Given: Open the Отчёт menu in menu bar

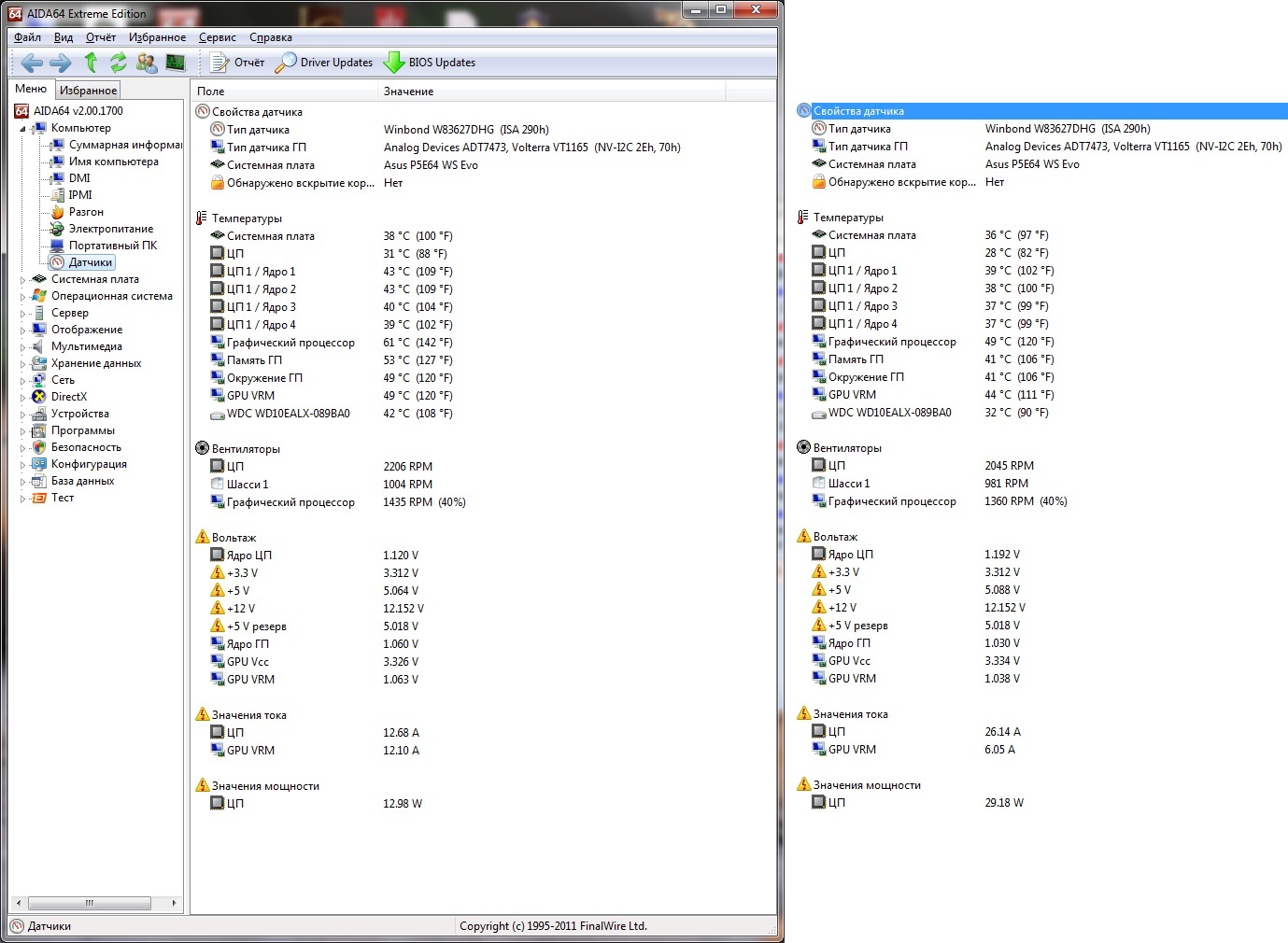Looking at the screenshot, I should pyautogui.click(x=101, y=37).
